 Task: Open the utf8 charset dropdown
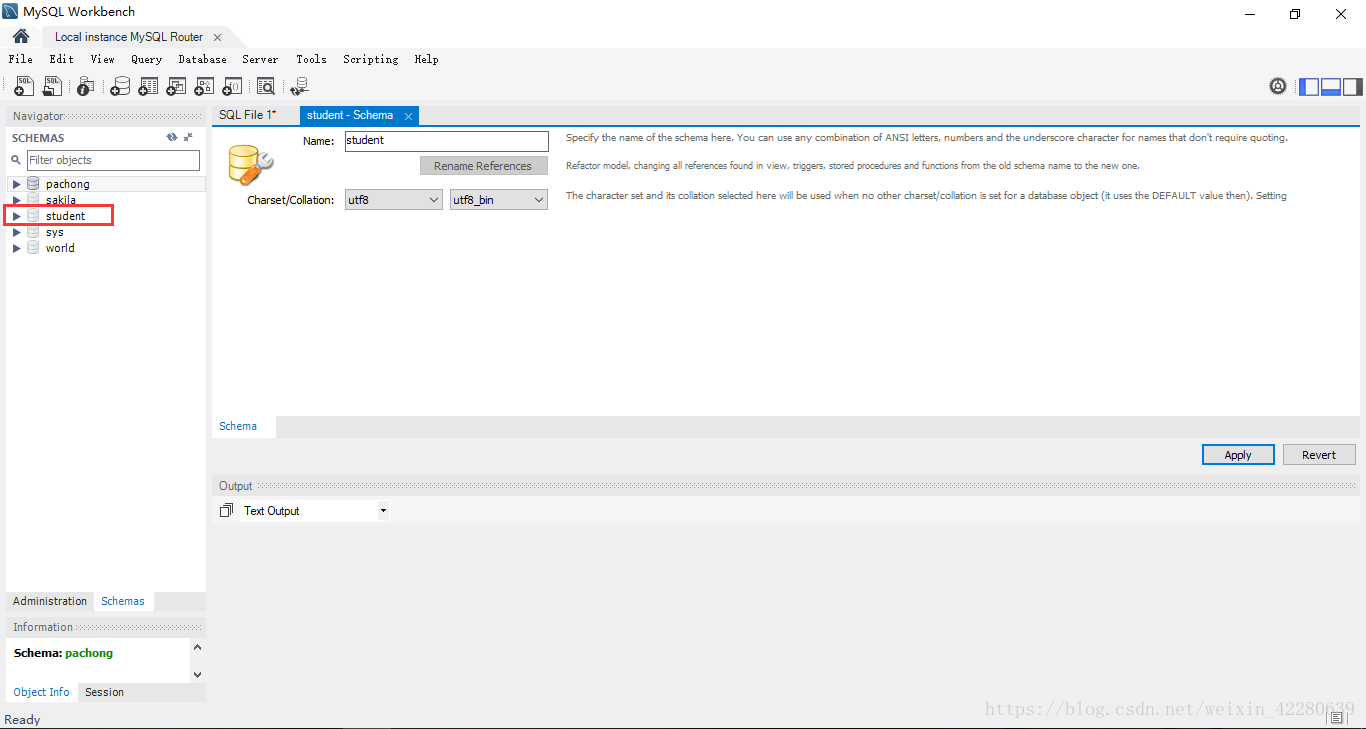coord(393,200)
